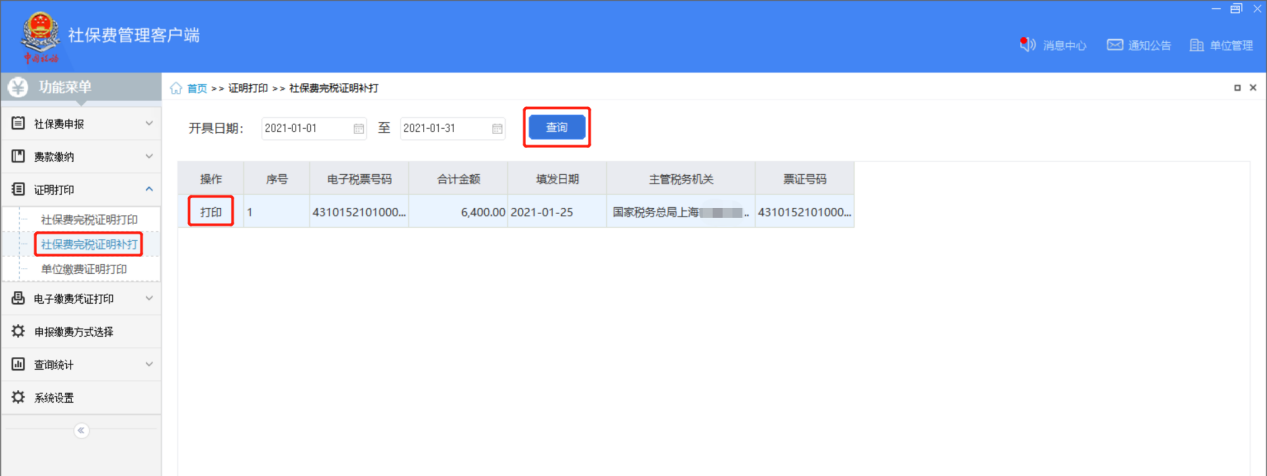The height and width of the screenshot is (476, 1267).
Task: Open 通知公告 envelope notifications
Action: click(x=1116, y=45)
